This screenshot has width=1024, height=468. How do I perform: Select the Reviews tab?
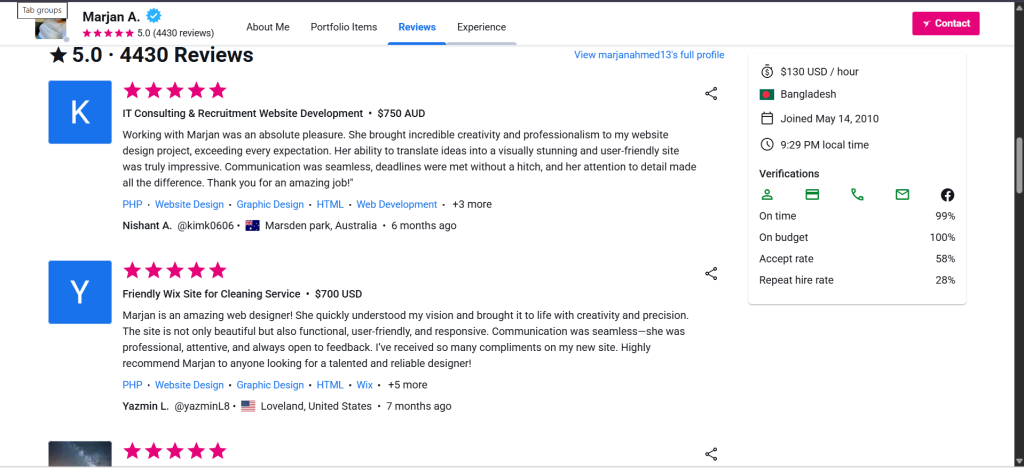417,27
